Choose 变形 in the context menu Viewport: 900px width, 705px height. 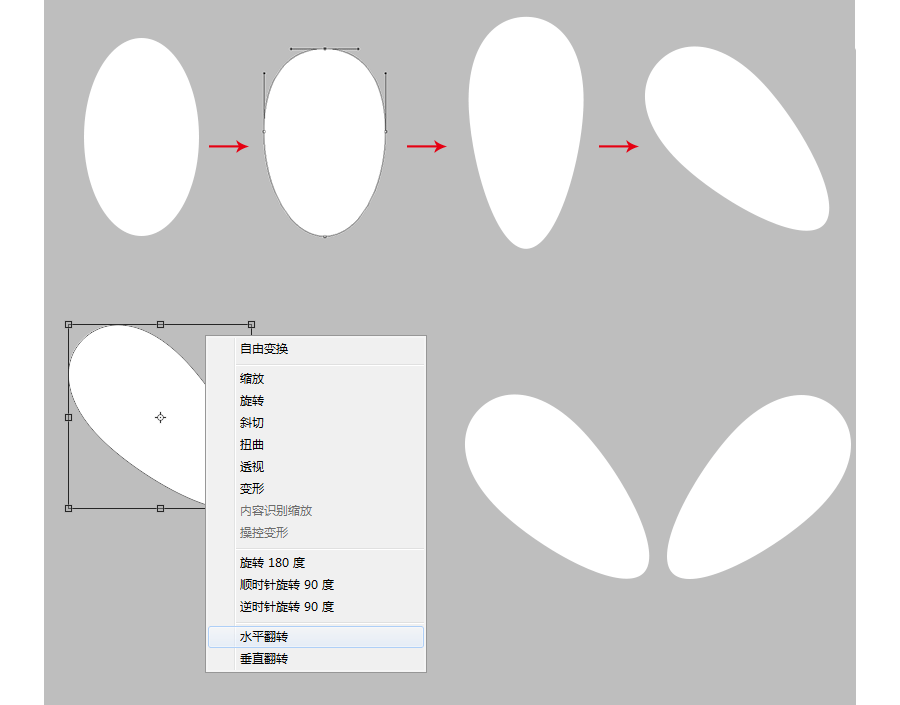coord(316,489)
